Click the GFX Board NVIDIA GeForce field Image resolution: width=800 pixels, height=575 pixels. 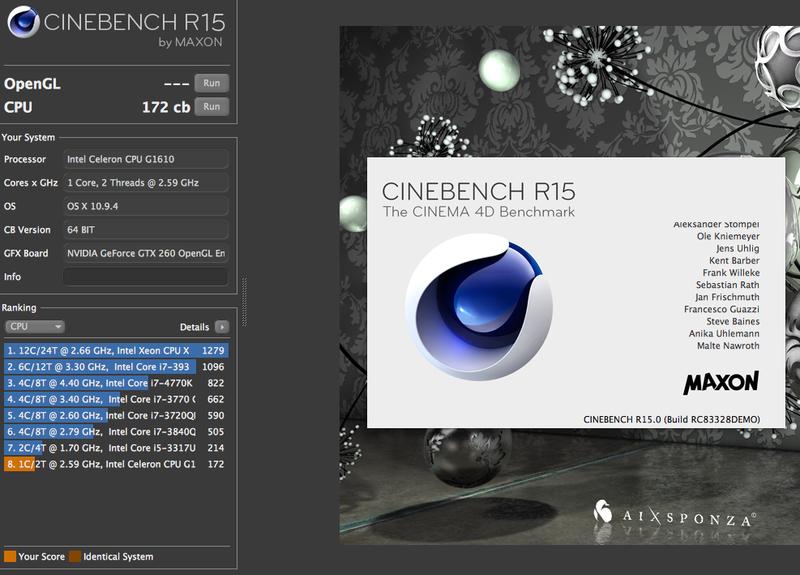tap(145, 253)
